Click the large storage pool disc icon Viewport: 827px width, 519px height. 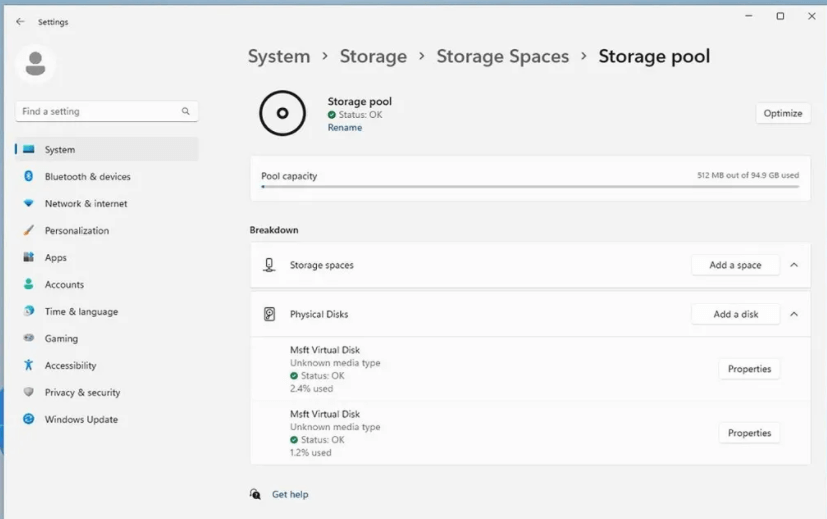click(282, 113)
